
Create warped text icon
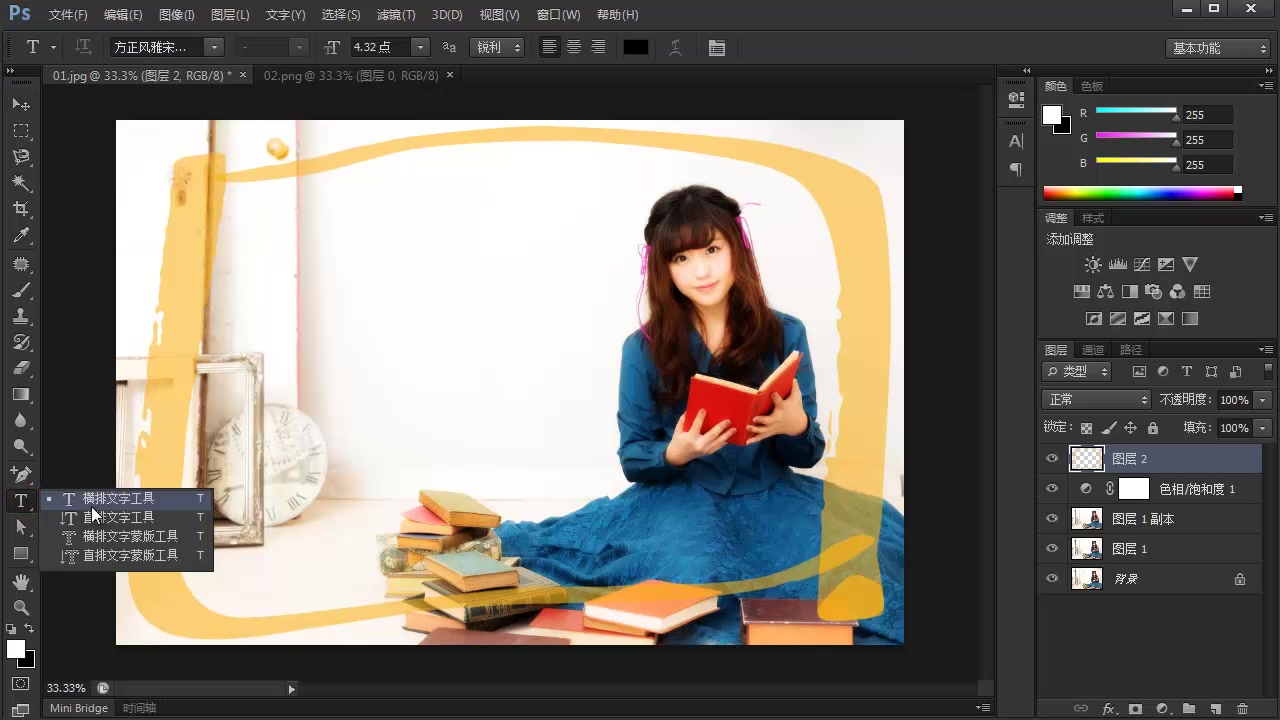(675, 47)
